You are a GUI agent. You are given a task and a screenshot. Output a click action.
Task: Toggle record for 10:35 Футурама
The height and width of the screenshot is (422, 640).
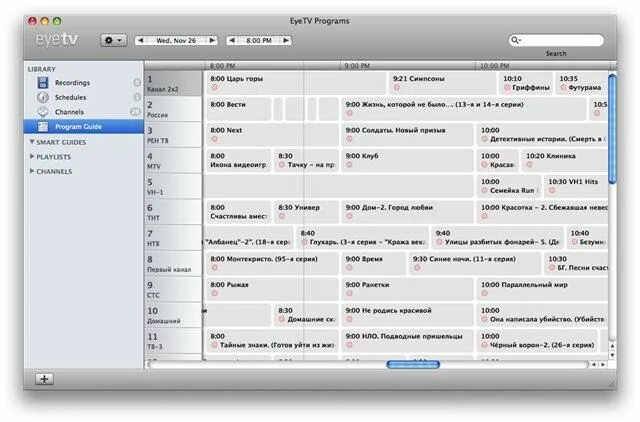(x=563, y=88)
